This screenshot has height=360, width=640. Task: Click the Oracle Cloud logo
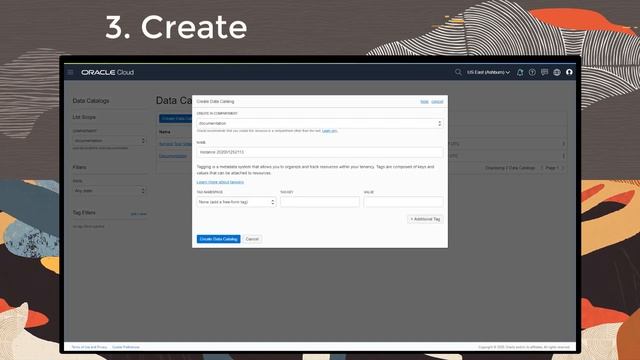tap(107, 72)
